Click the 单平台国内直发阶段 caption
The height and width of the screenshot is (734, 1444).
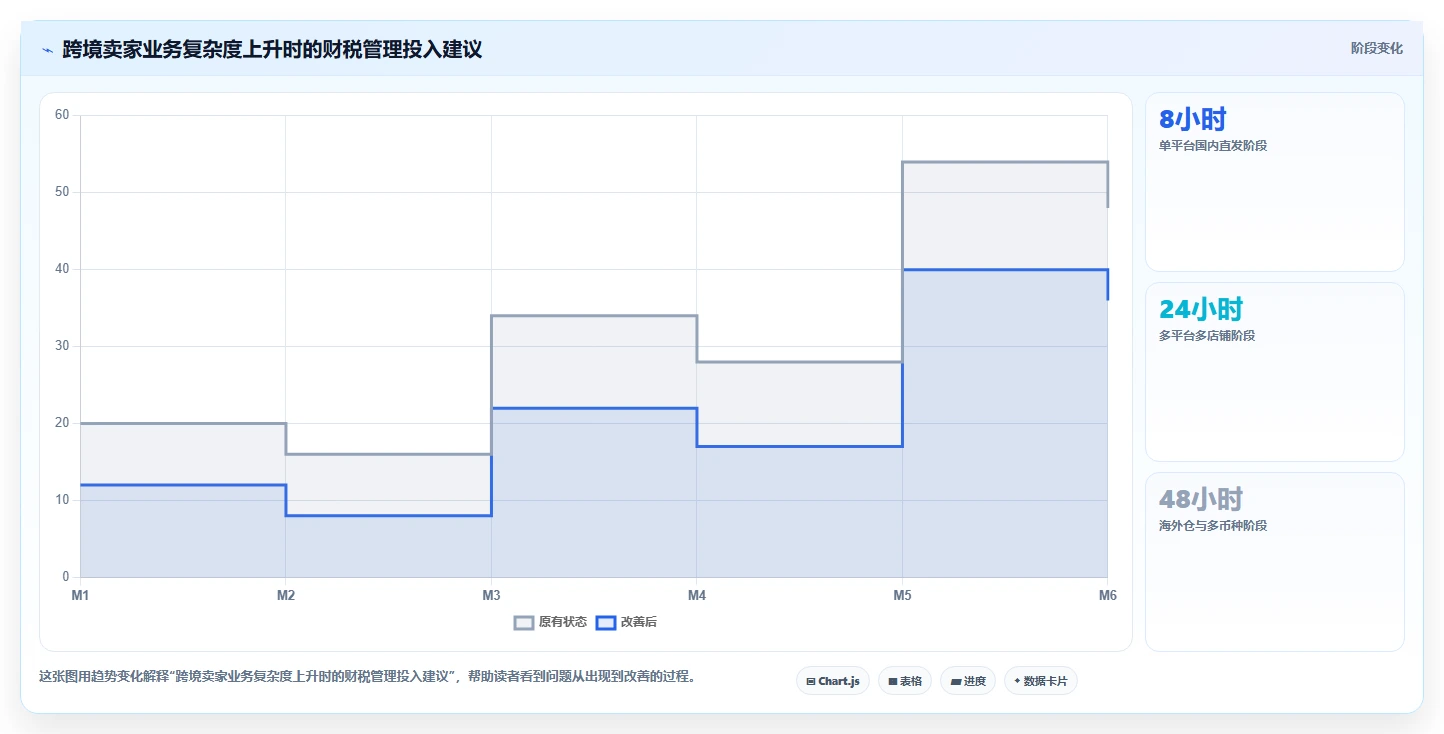[x=1213, y=145]
